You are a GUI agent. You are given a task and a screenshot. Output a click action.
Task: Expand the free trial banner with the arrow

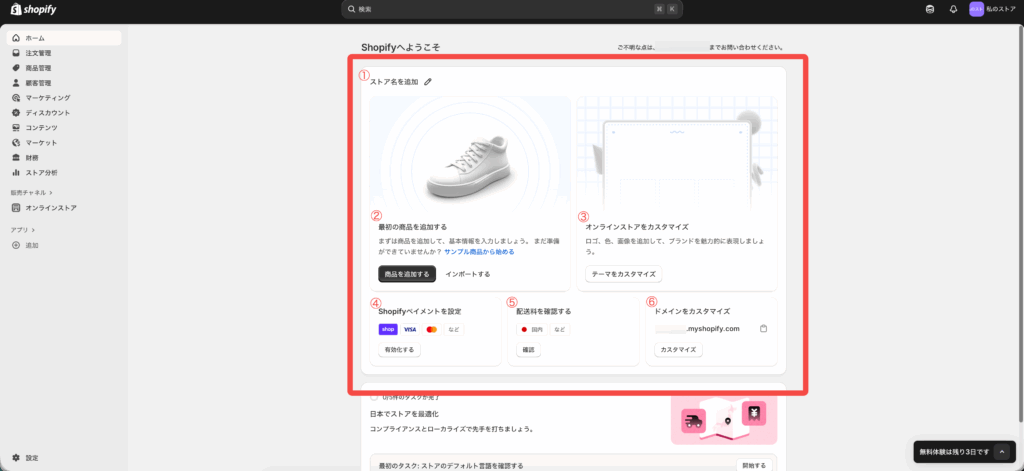pos(1001,452)
